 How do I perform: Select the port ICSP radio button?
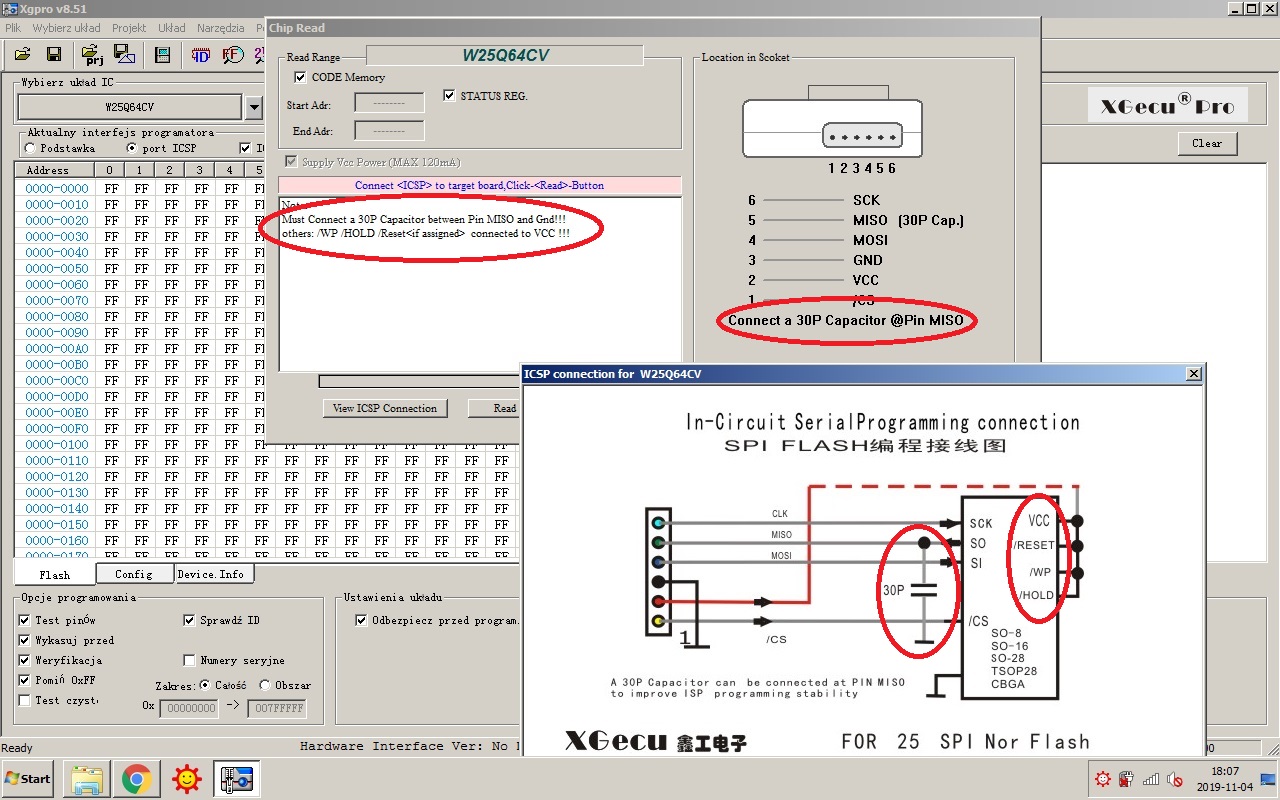click(132, 148)
